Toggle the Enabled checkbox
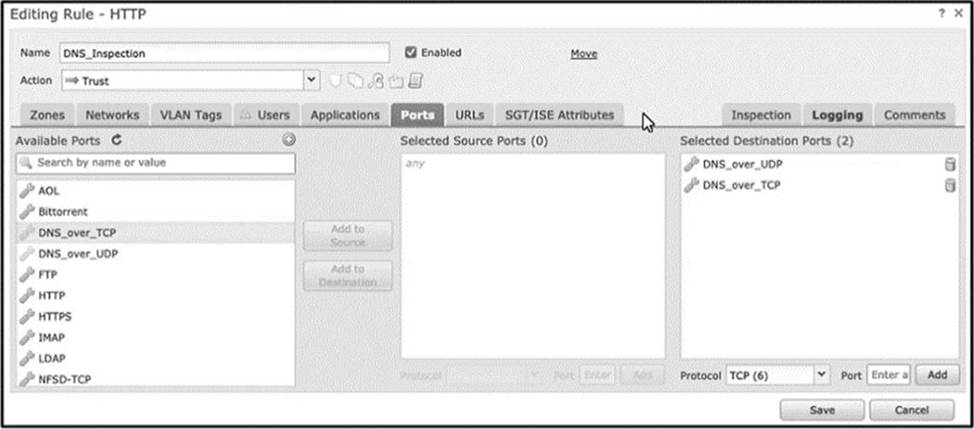The image size is (974, 429). [x=410, y=53]
